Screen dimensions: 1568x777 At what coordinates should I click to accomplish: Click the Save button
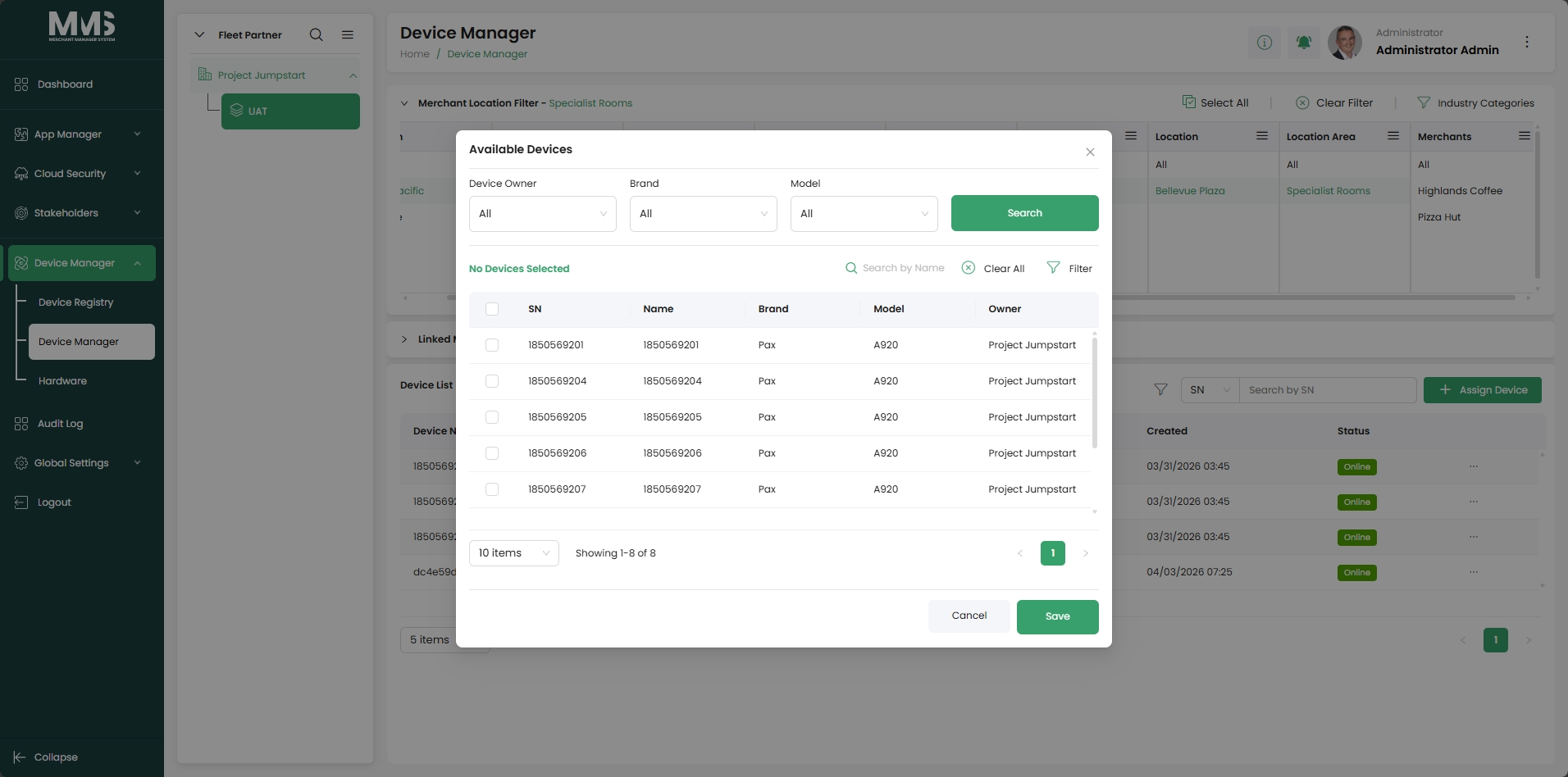pyautogui.click(x=1058, y=617)
